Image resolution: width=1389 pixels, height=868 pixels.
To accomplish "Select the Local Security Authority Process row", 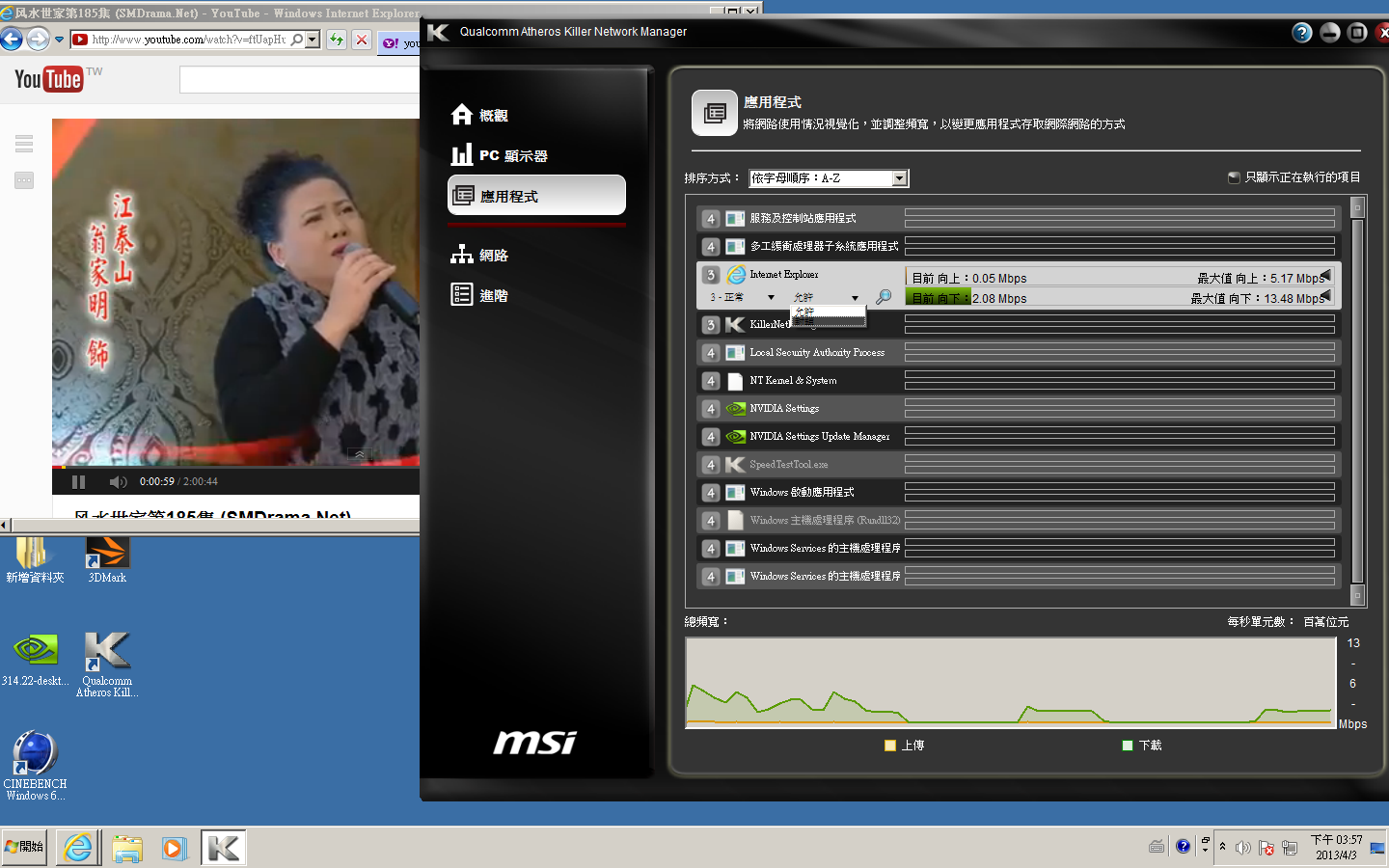I will pos(1019,353).
